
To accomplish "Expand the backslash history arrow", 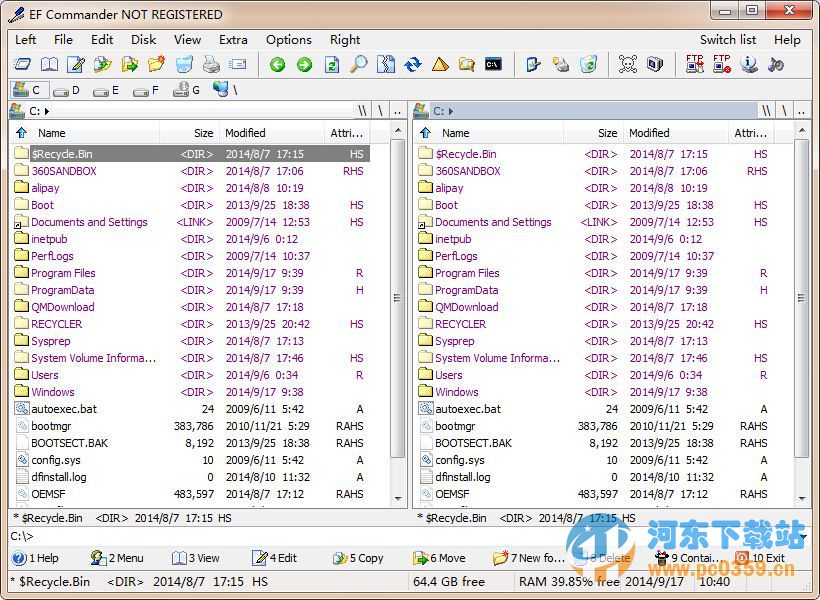I will point(380,110).
